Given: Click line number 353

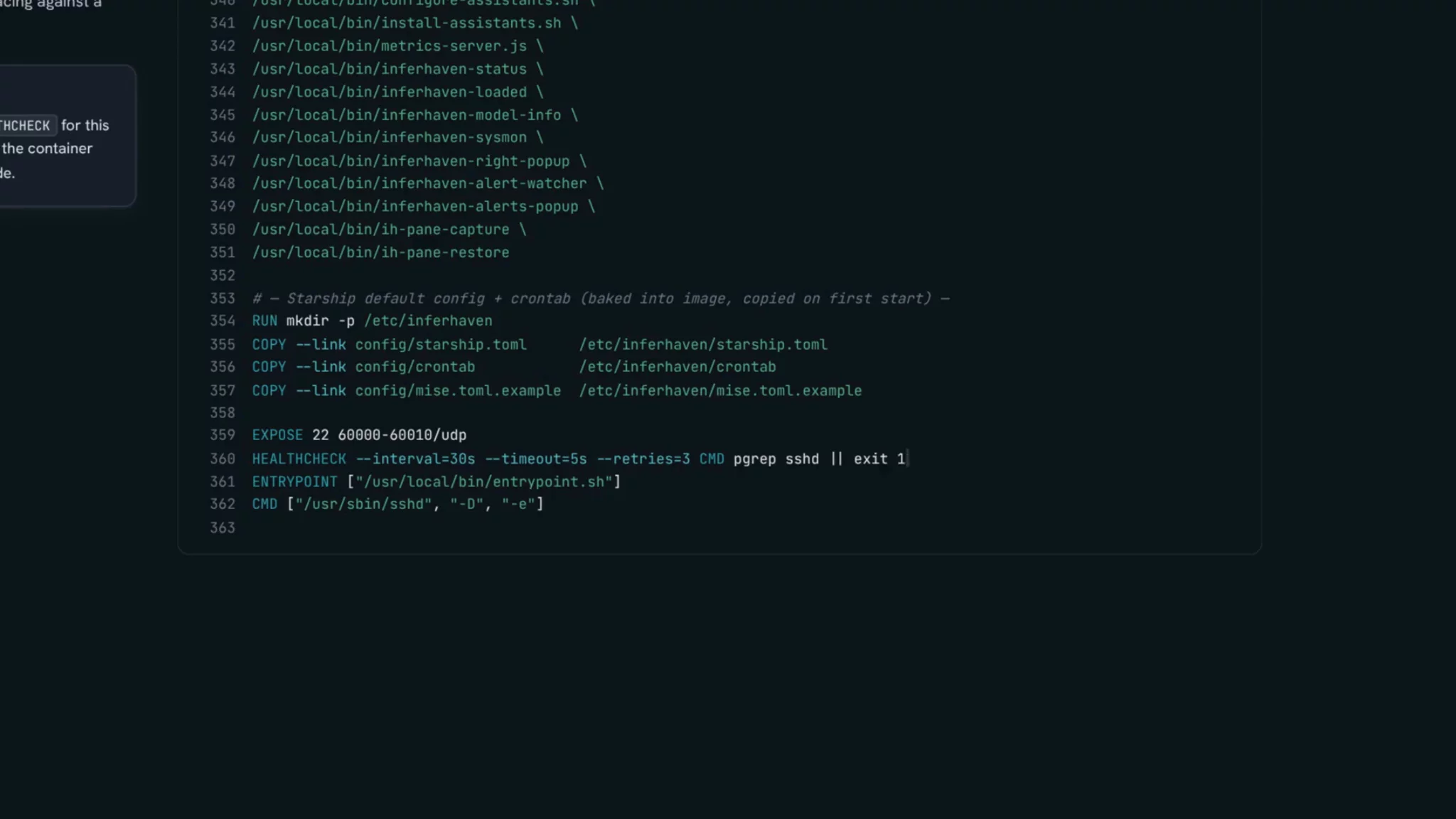Looking at the screenshot, I should 223,299.
